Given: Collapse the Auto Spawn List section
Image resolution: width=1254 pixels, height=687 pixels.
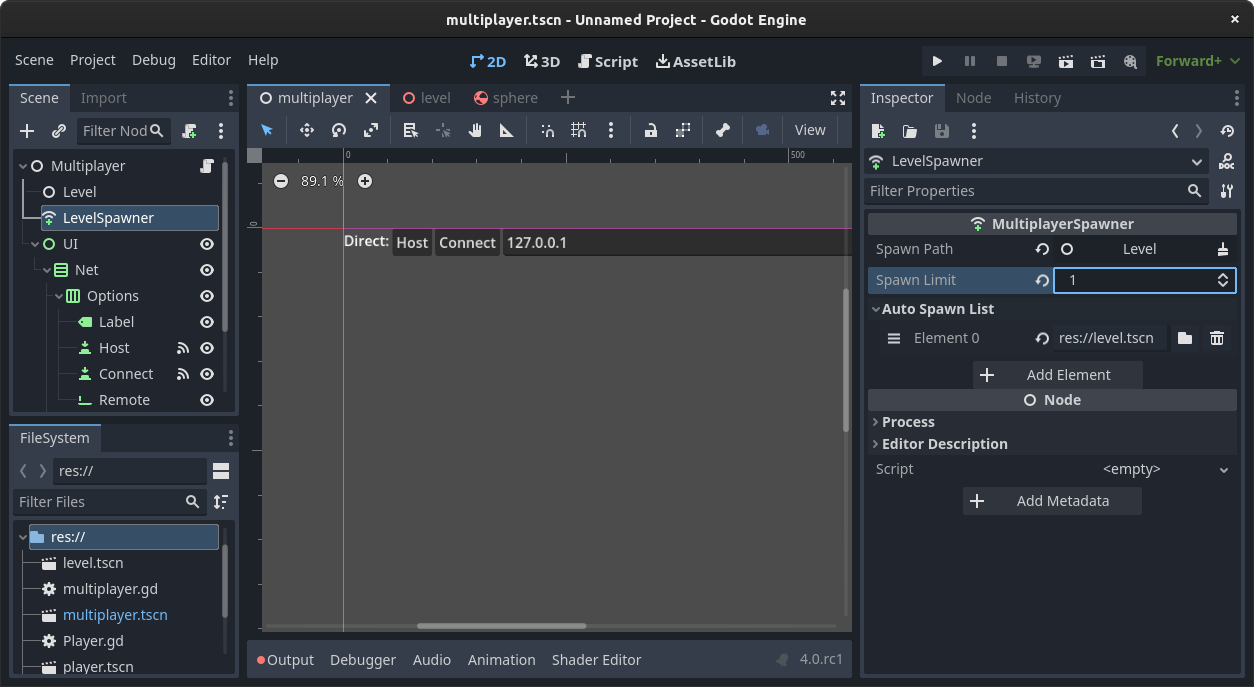Looking at the screenshot, I should tap(875, 309).
